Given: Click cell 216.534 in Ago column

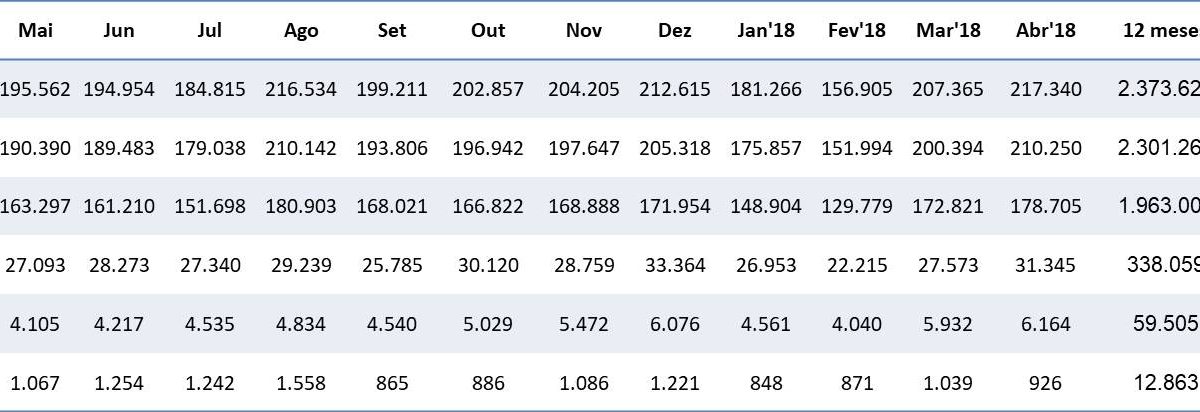Looking at the screenshot, I should (x=301, y=89).
